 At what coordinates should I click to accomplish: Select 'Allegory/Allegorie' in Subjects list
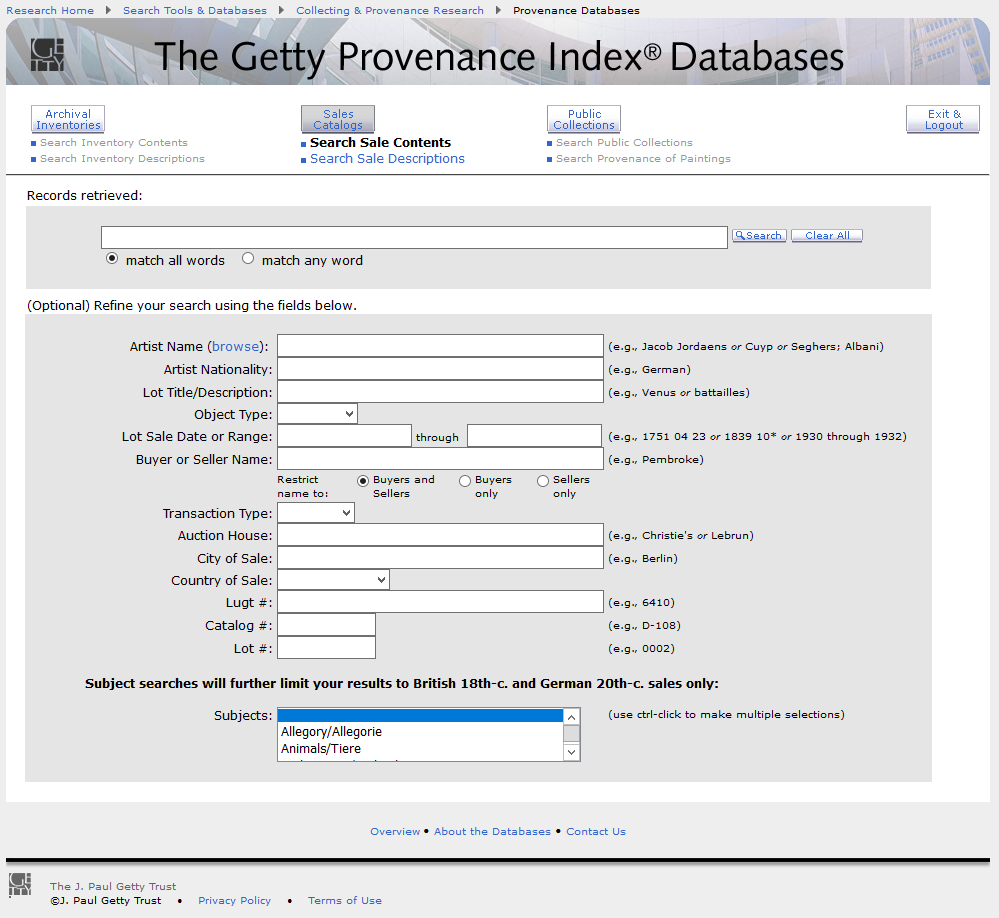(420, 731)
